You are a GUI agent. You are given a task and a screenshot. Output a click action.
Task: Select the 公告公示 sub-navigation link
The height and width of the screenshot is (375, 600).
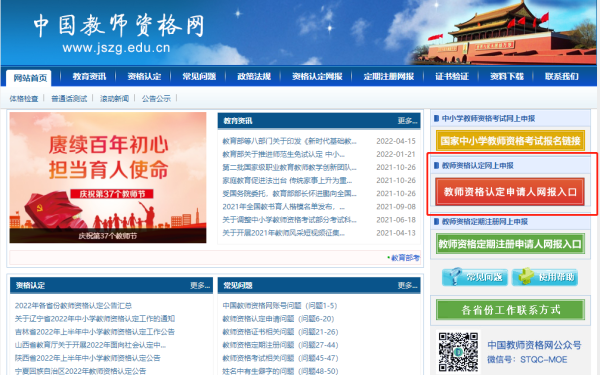tap(156, 99)
